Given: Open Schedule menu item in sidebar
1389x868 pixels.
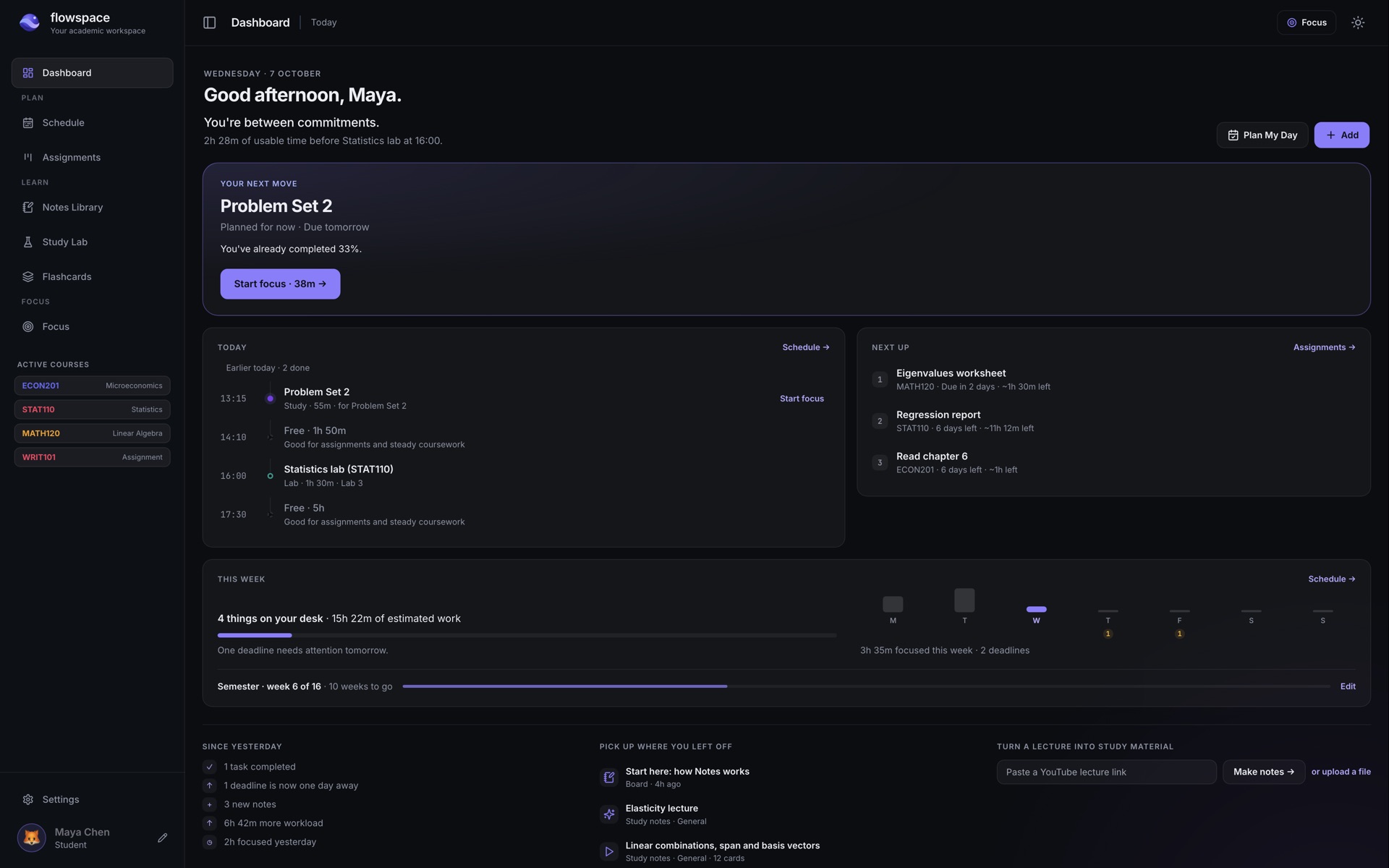Looking at the screenshot, I should pyautogui.click(x=92, y=123).
